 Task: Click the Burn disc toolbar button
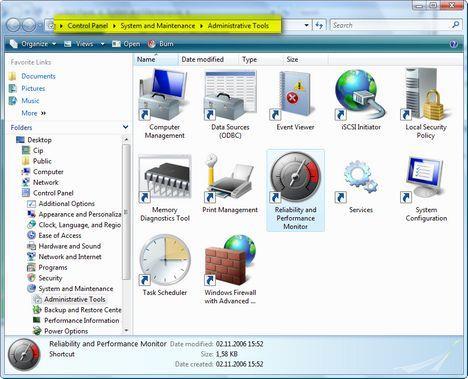click(x=160, y=44)
